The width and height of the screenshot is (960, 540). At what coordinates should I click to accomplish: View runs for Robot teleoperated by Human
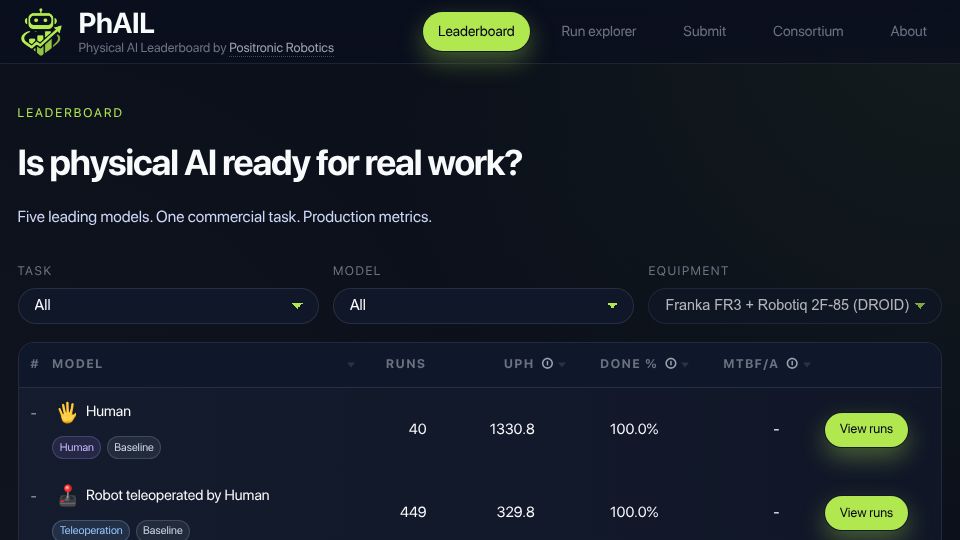point(866,512)
